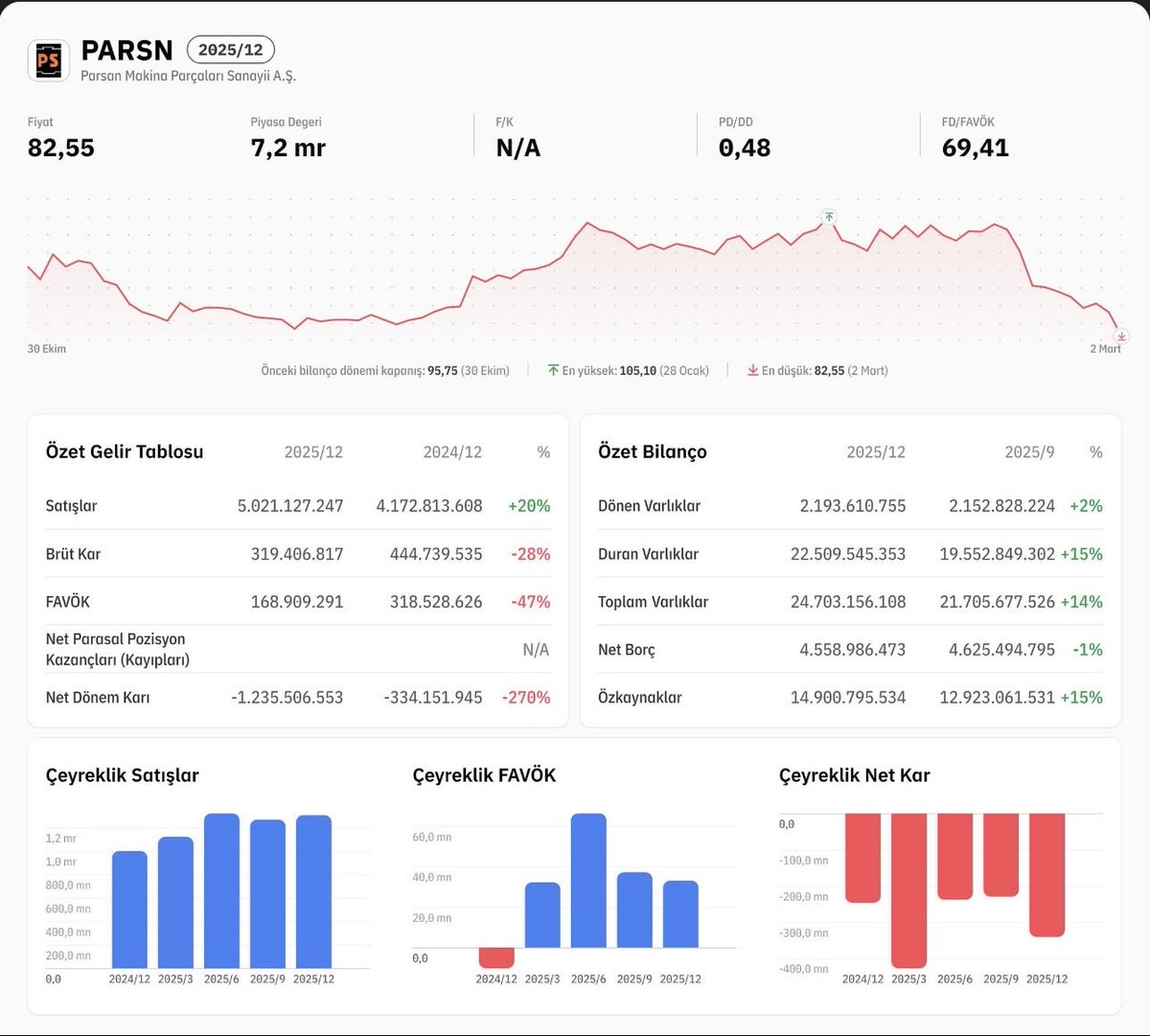This screenshot has width=1150, height=1036.
Task: Click the F/K value N/A
Action: [x=518, y=148]
